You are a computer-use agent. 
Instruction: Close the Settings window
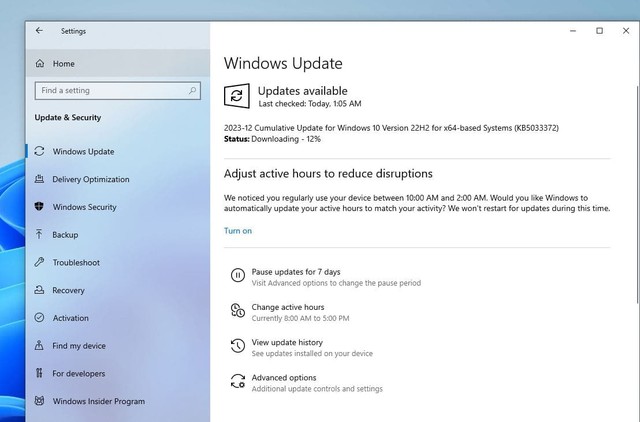(x=626, y=31)
